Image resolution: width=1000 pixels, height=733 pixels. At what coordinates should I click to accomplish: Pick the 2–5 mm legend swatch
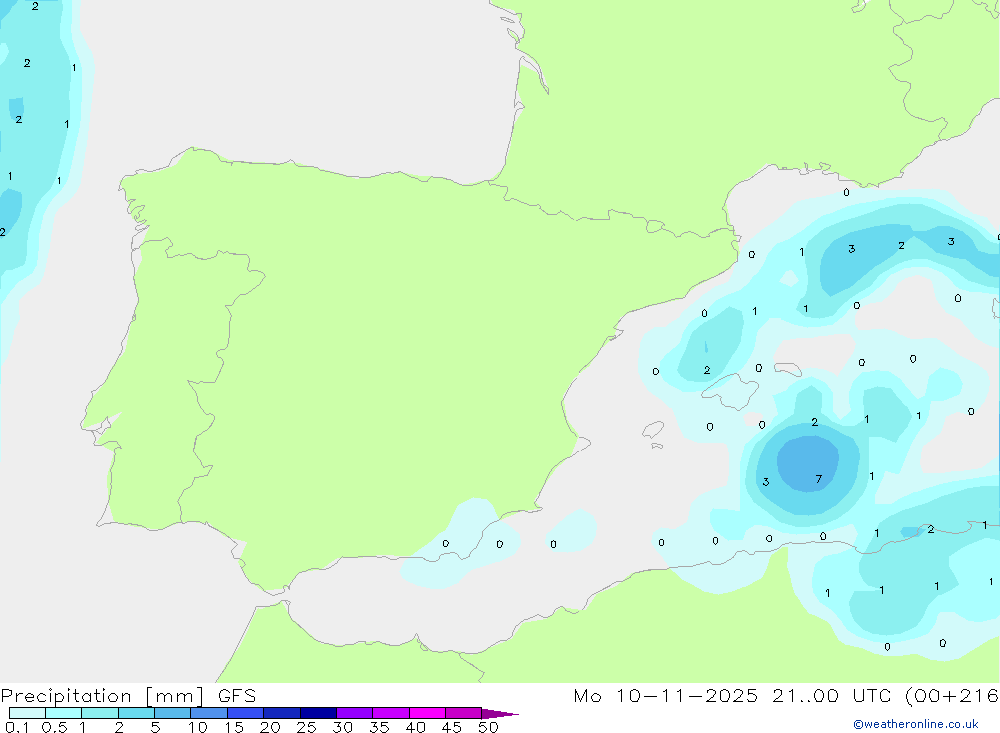coord(136,713)
